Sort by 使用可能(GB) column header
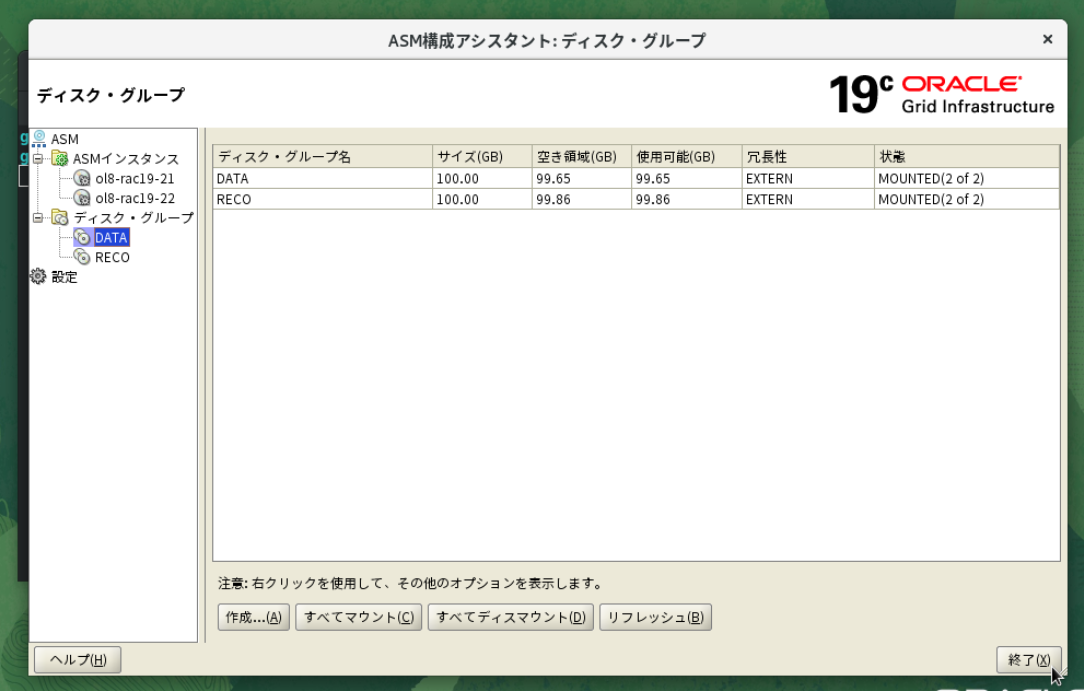Image resolution: width=1084 pixels, height=691 pixels. point(686,157)
